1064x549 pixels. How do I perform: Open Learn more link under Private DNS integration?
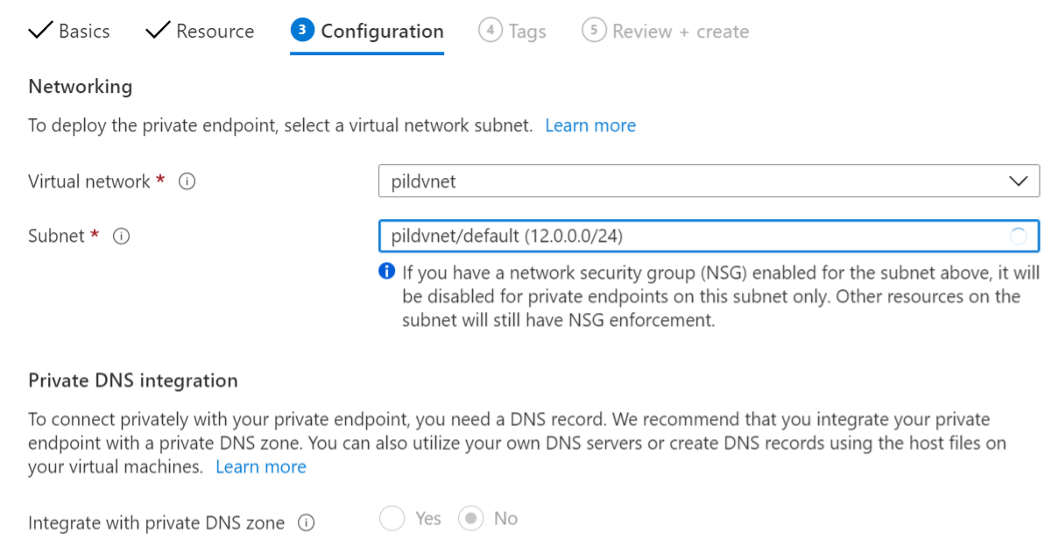point(261,467)
